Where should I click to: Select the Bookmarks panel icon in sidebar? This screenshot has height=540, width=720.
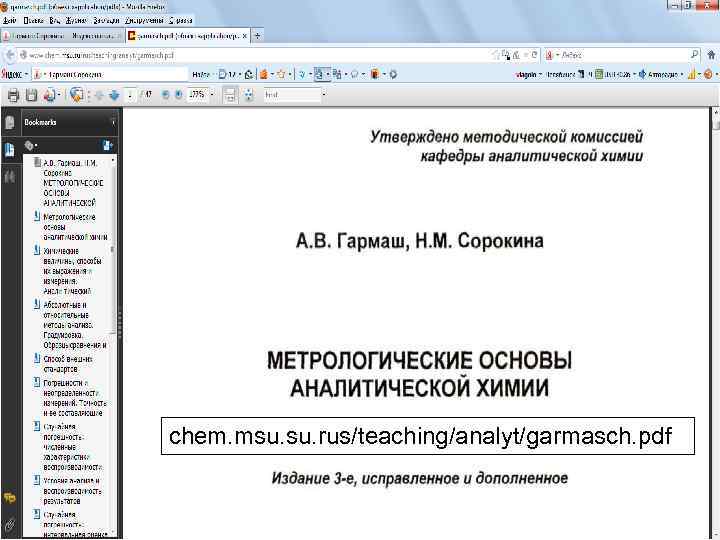[10, 150]
